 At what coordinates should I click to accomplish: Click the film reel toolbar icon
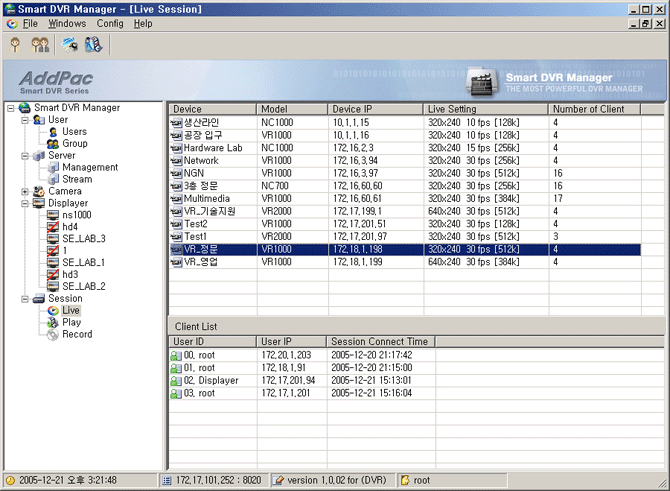(x=94, y=44)
